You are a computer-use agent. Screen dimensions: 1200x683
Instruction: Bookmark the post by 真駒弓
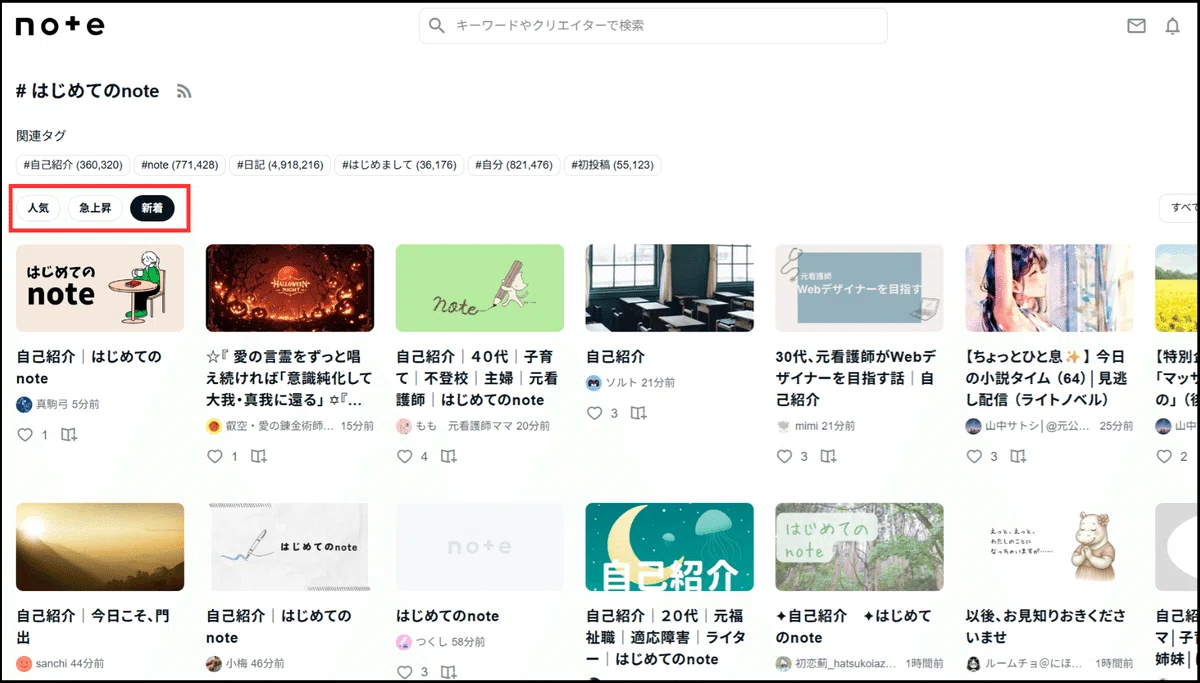point(69,435)
